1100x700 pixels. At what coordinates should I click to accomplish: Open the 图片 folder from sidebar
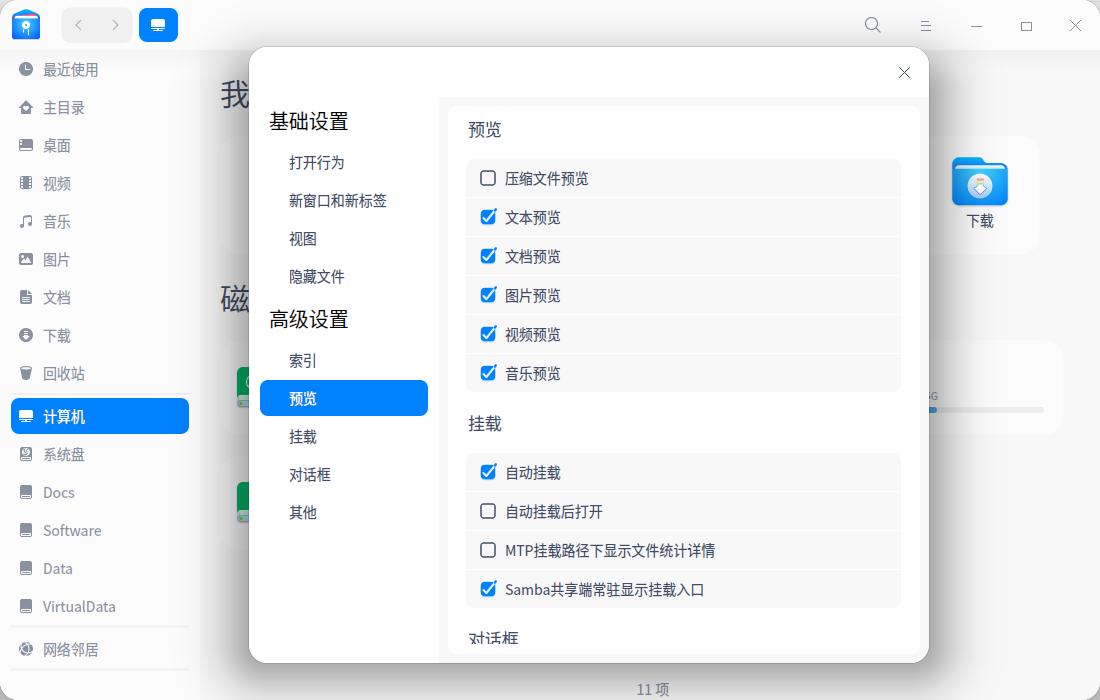(x=55, y=259)
